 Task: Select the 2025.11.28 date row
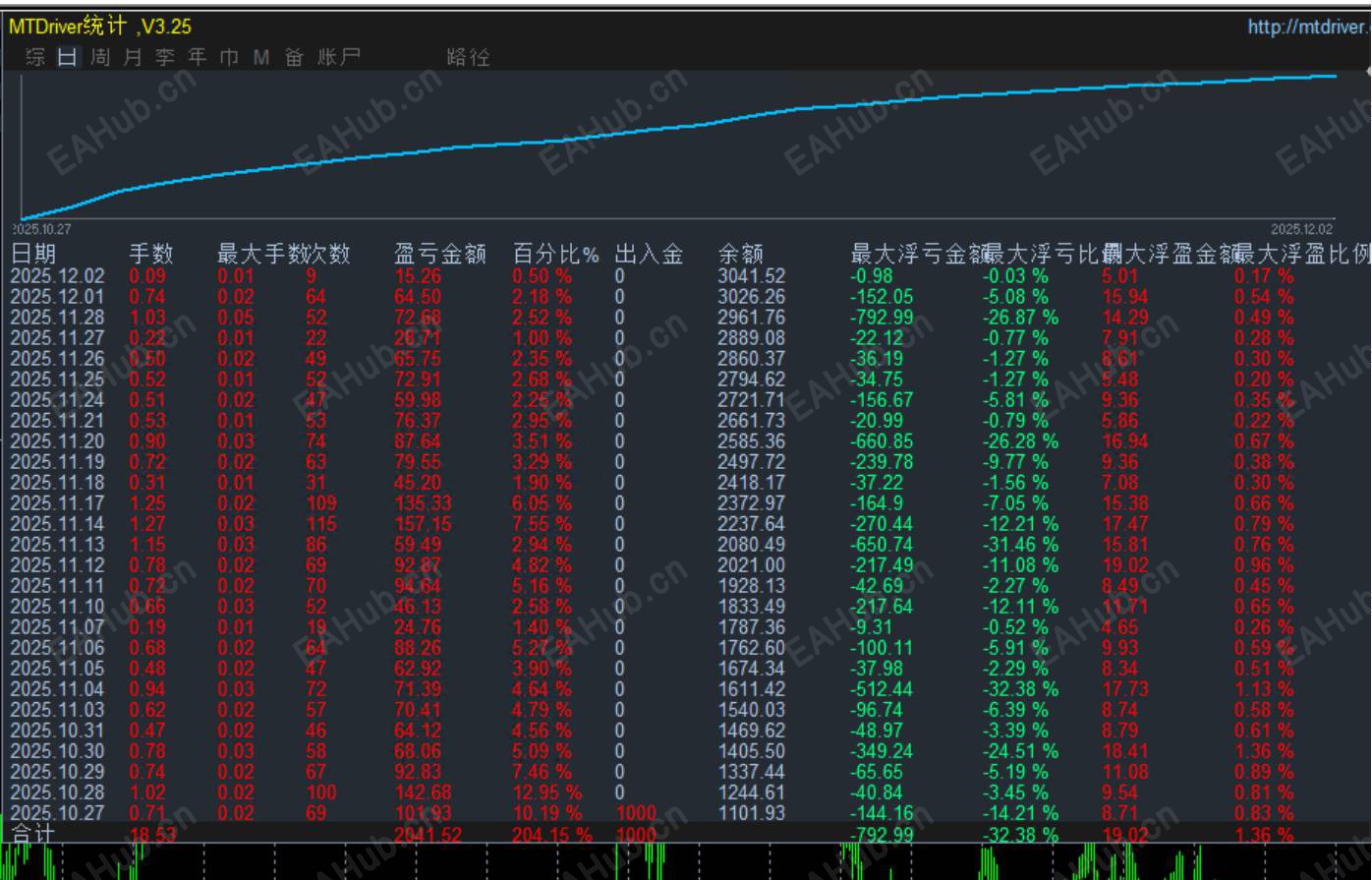click(57, 318)
